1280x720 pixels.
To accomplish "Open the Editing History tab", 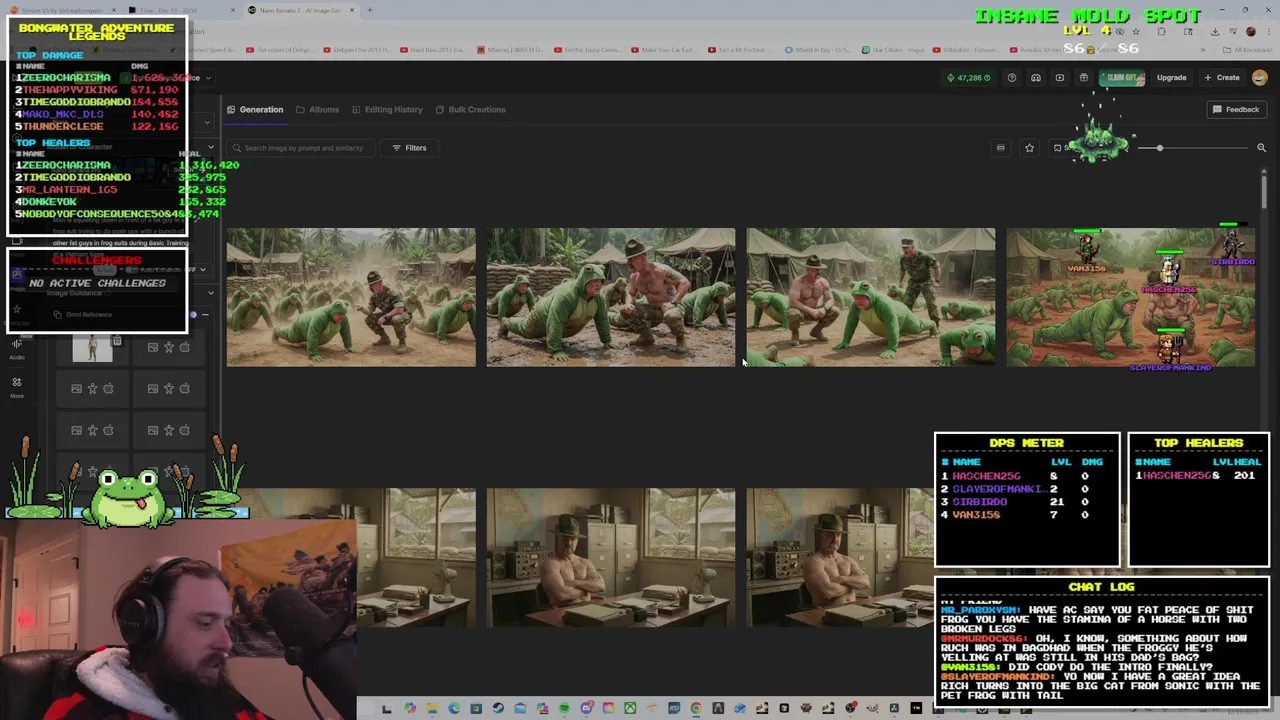I will (x=387, y=109).
